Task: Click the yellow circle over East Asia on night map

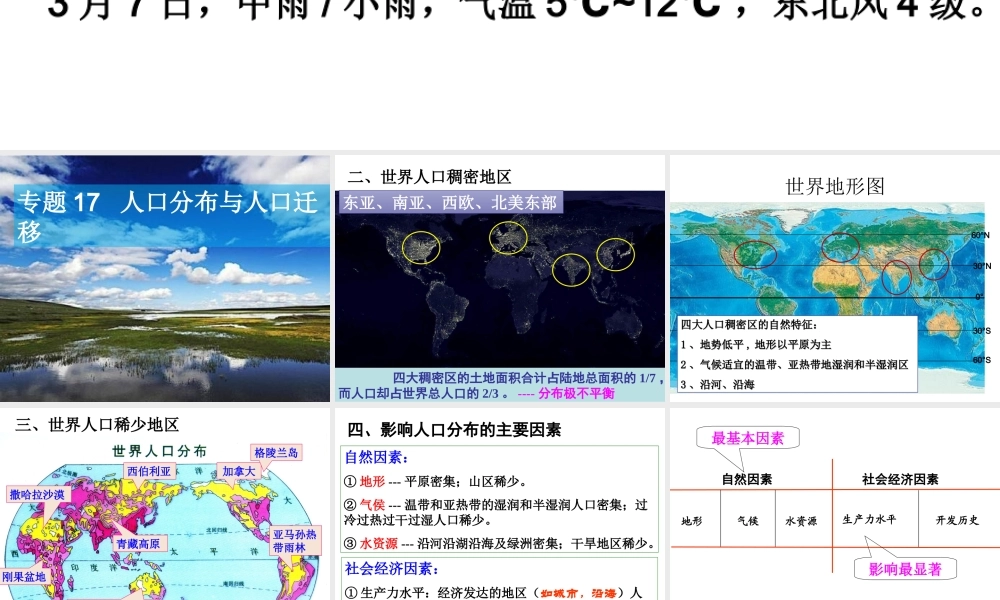Action: coord(615,254)
